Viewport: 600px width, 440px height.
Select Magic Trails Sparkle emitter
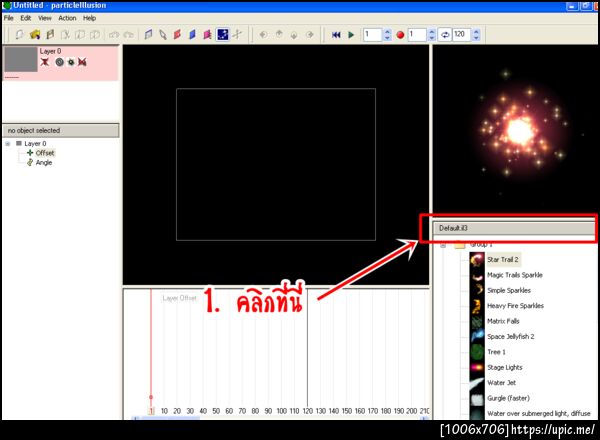[x=515, y=275]
